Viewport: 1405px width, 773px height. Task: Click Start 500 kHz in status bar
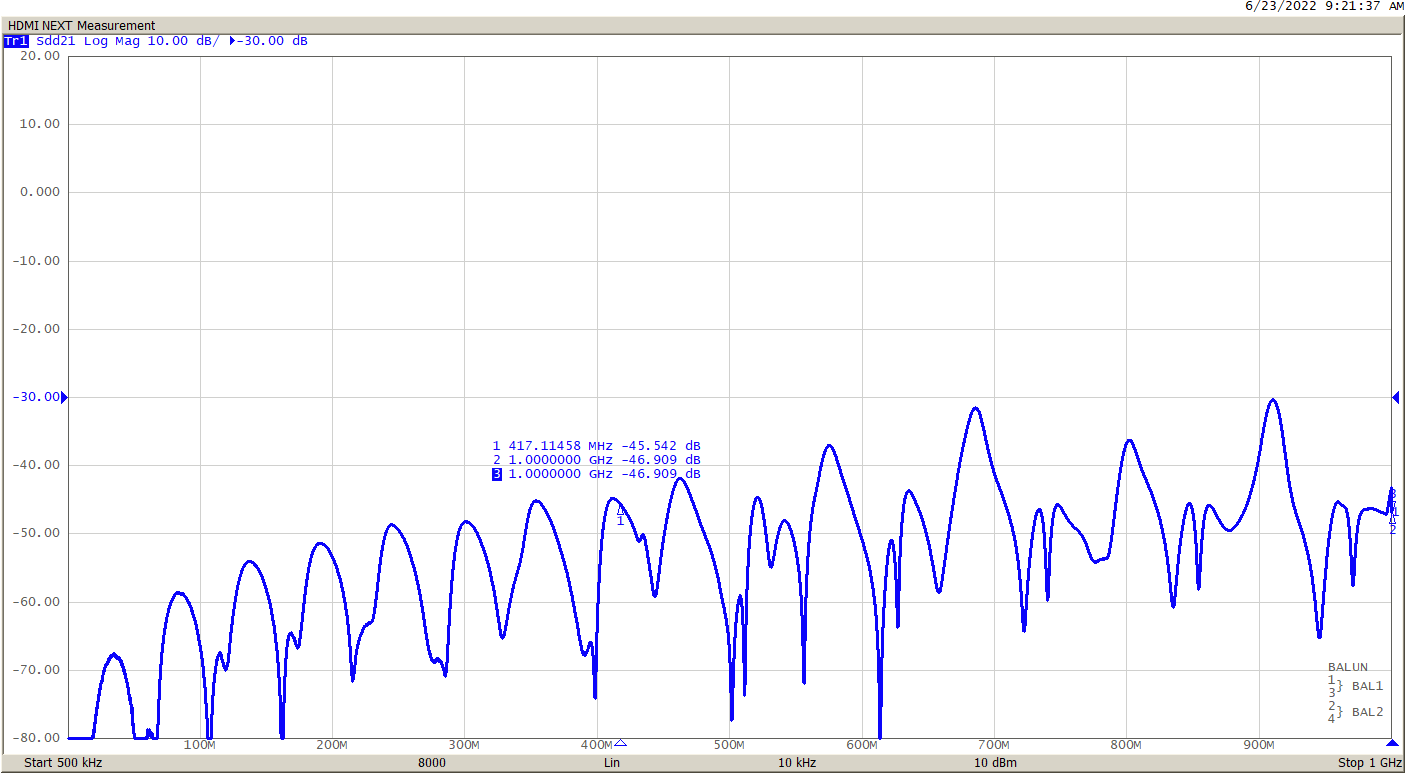point(63,763)
